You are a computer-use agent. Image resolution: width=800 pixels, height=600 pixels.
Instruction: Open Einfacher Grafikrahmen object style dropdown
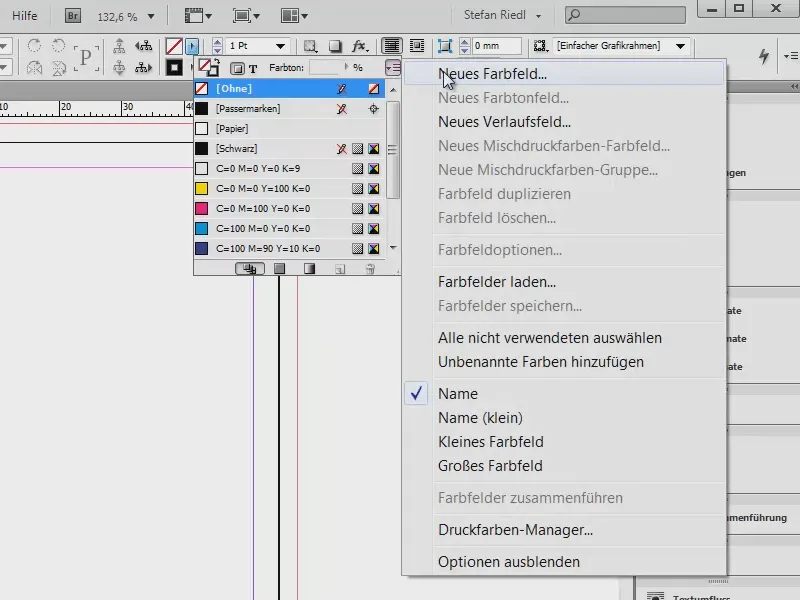pyautogui.click(x=680, y=46)
